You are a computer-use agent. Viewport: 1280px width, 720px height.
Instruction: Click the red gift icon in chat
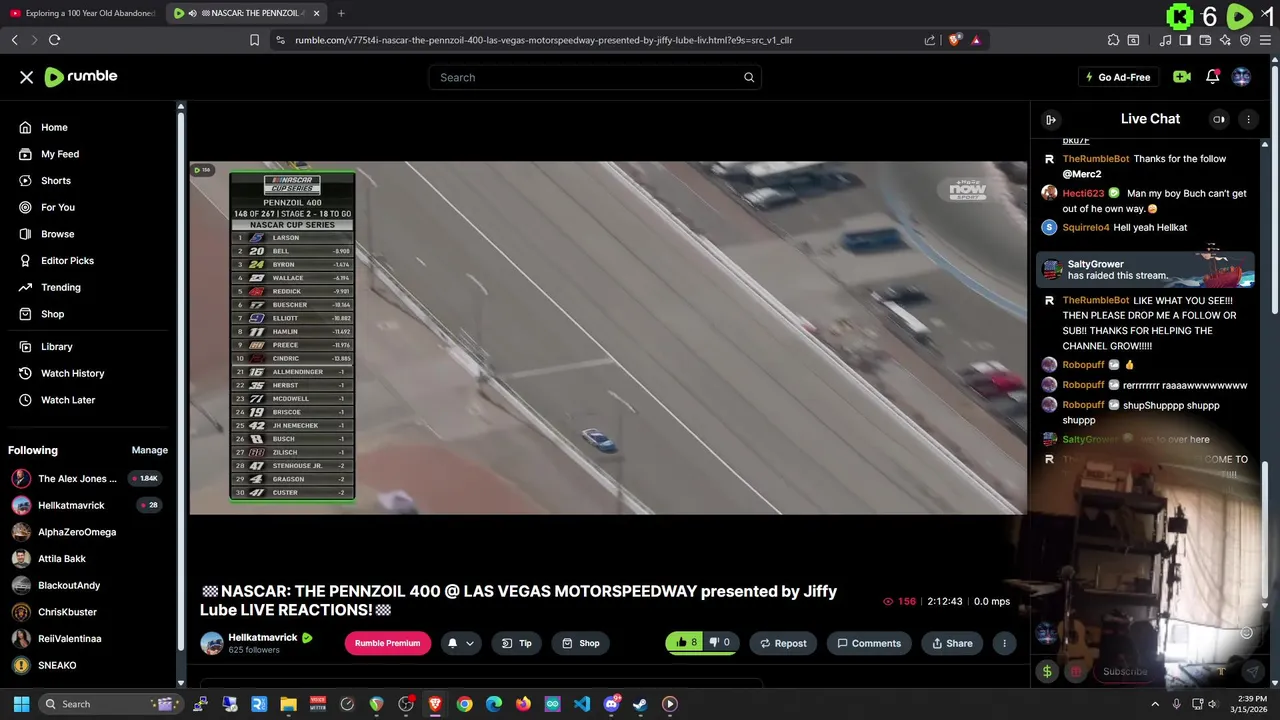(1076, 672)
